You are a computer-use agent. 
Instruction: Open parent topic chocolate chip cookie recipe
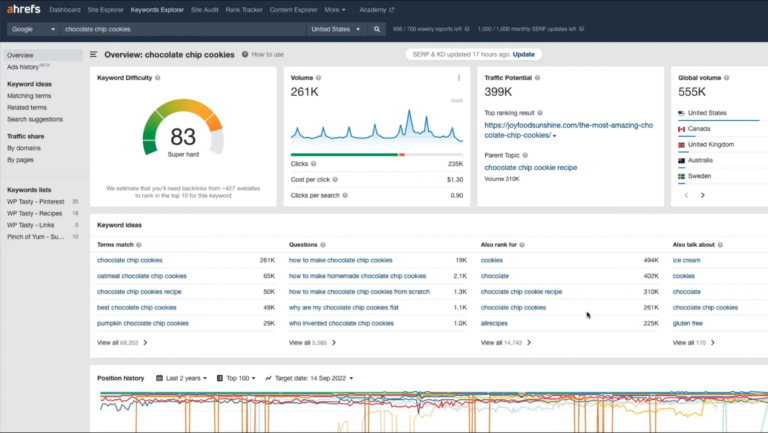[x=530, y=168]
